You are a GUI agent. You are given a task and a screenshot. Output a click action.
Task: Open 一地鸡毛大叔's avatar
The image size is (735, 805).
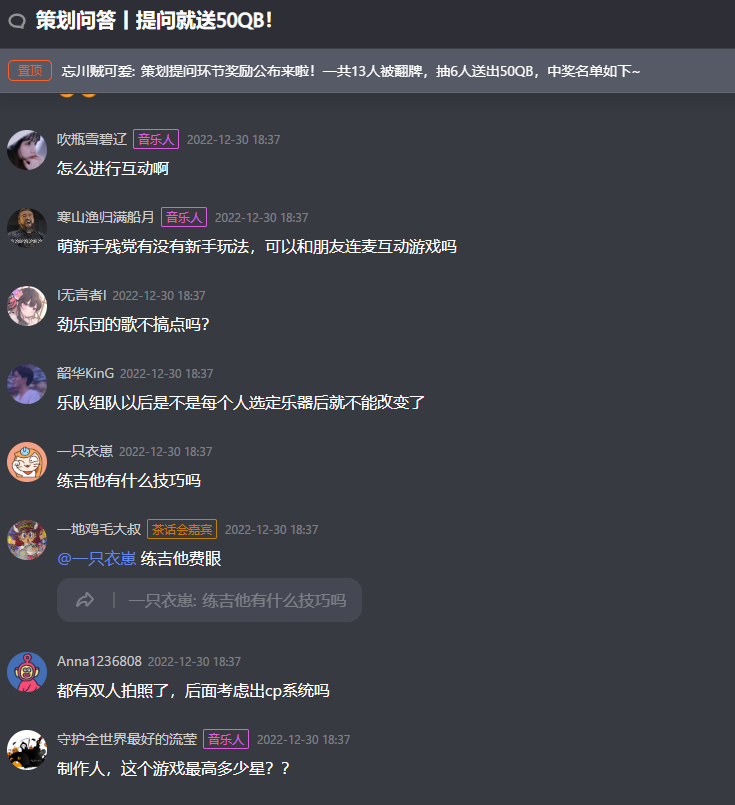click(x=27, y=540)
